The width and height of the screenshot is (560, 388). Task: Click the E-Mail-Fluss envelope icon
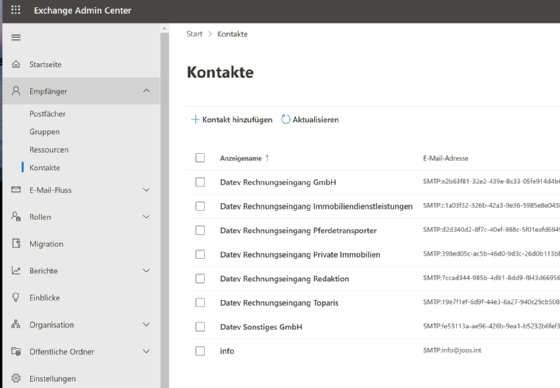16,189
